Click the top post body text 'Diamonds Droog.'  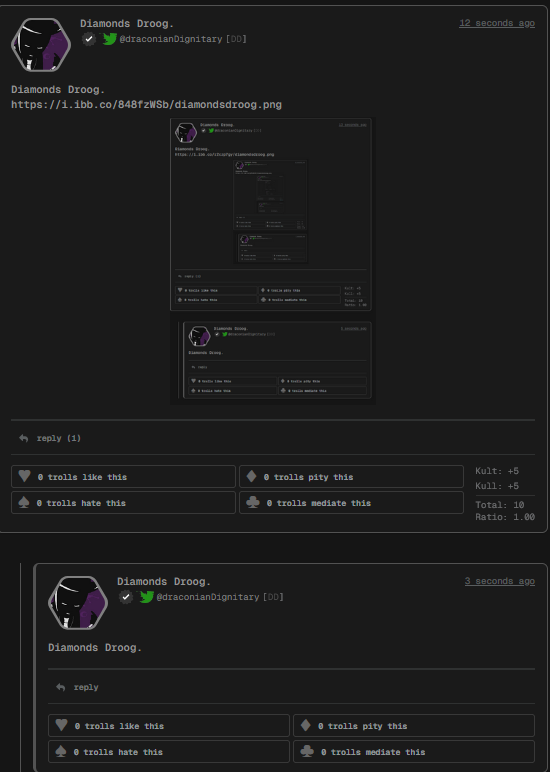[x=58, y=90]
